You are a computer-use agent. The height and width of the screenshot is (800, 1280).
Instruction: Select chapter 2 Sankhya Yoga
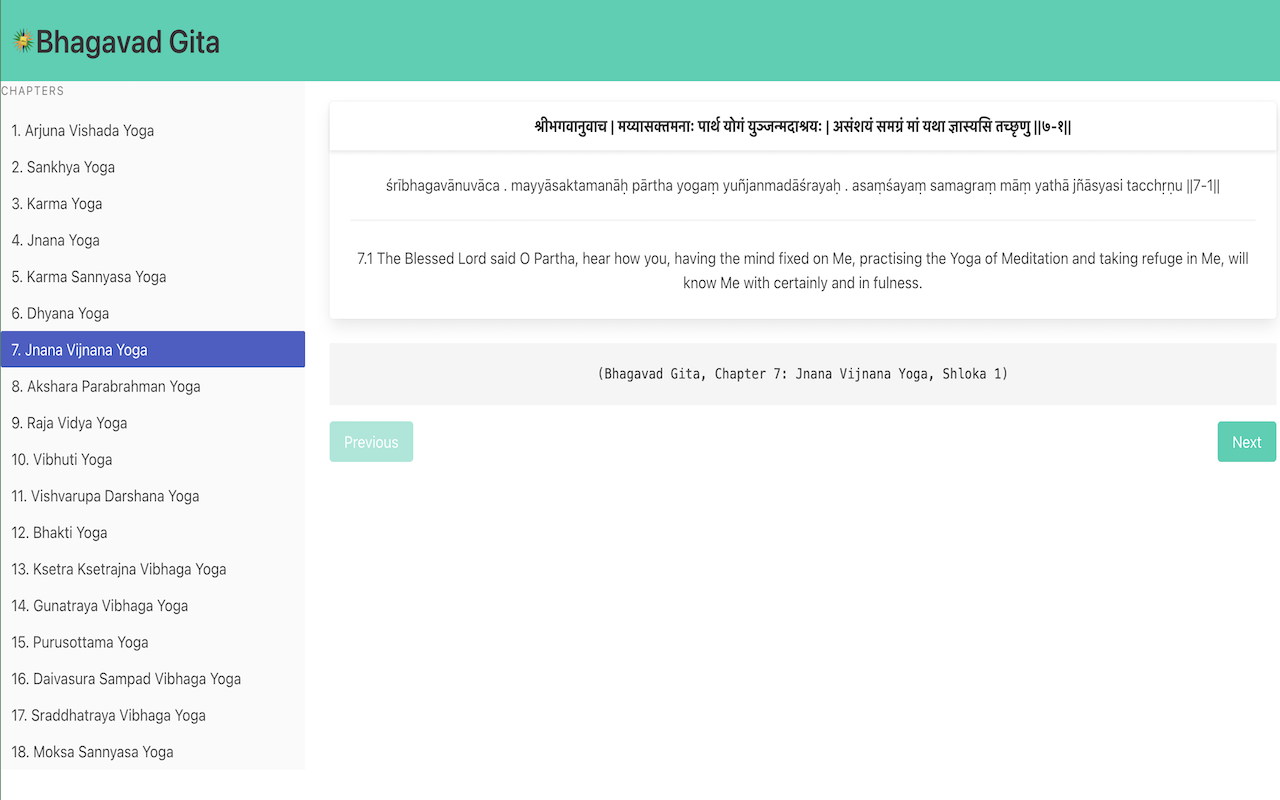click(153, 167)
